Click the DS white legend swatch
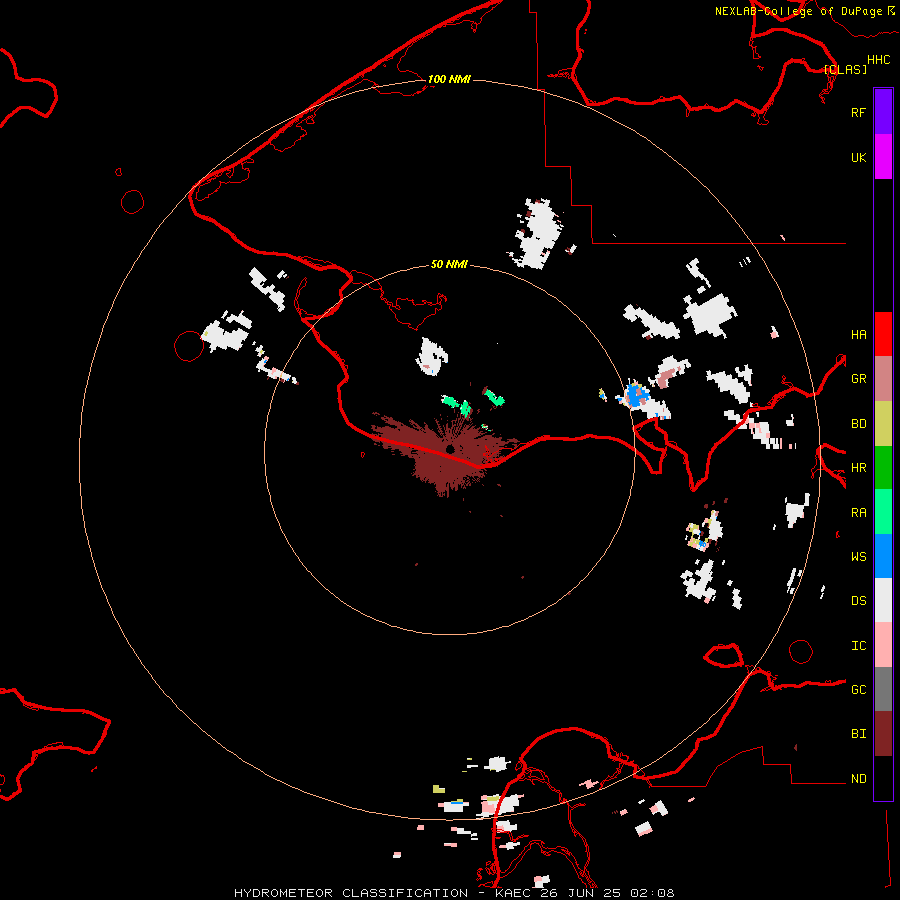Viewport: 900px width, 900px height. (883, 600)
